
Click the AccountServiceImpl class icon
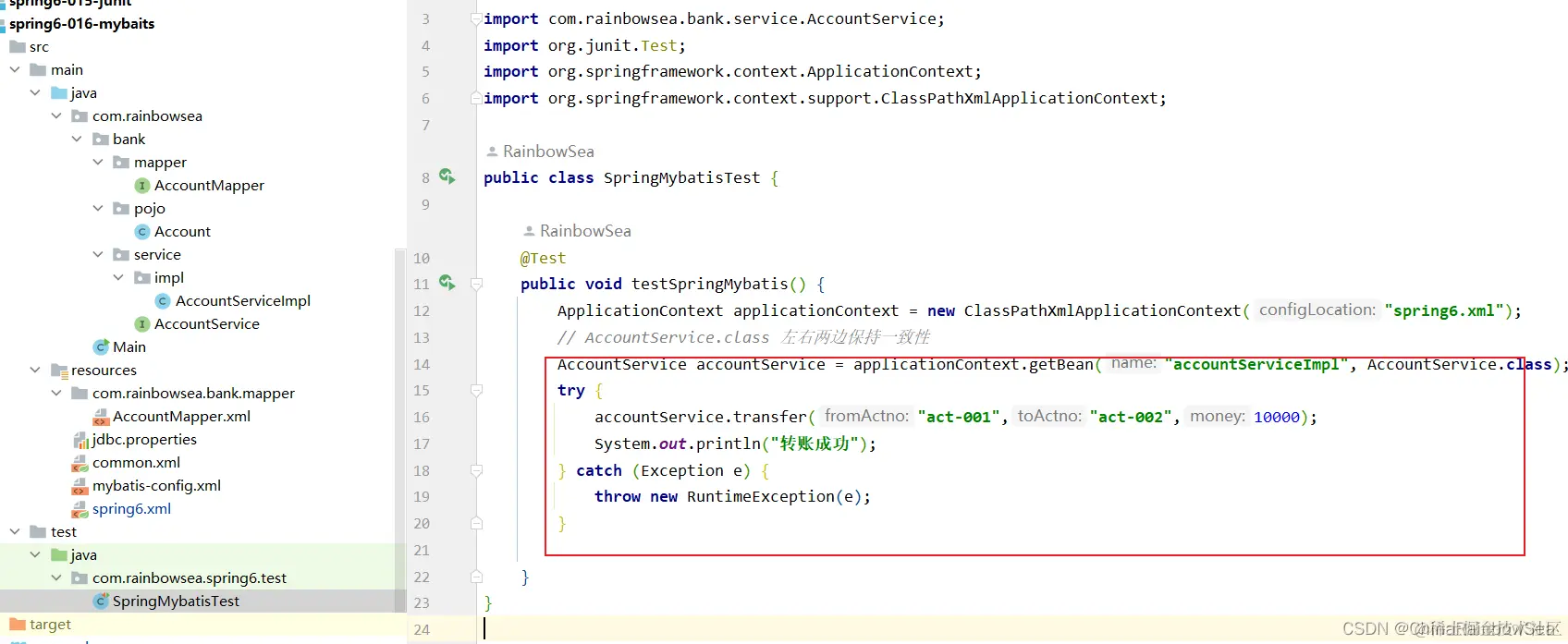pyautogui.click(x=163, y=301)
